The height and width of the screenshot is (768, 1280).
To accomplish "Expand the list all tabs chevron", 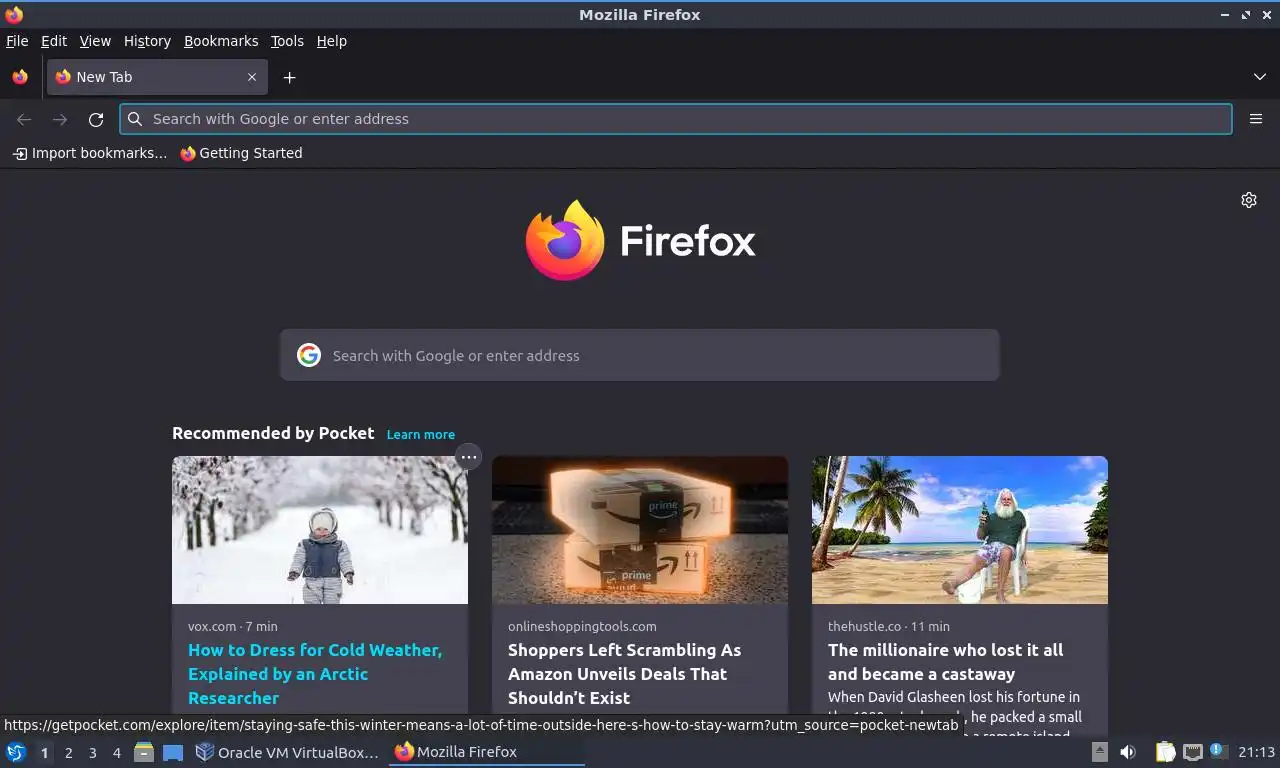I will [1260, 77].
